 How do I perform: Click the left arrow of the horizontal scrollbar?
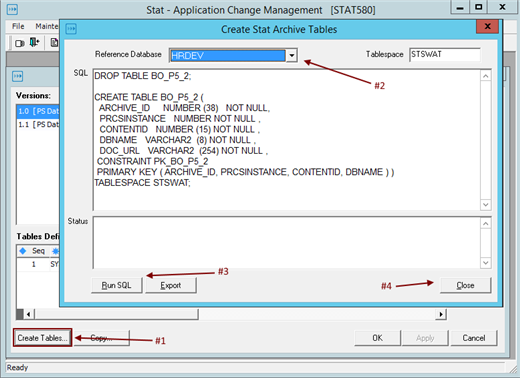29,314
